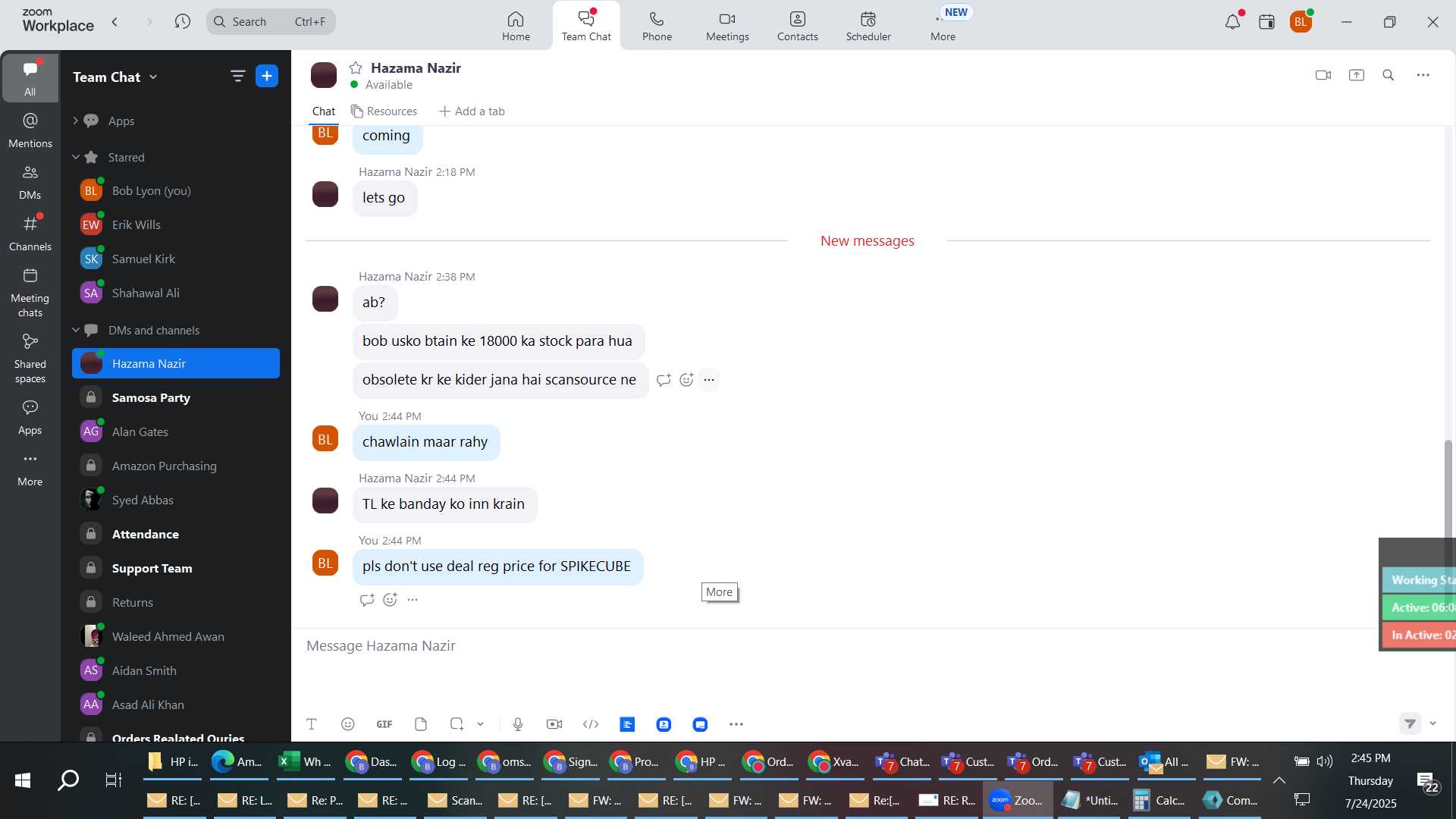This screenshot has height=819, width=1456.
Task: Open Waleed Ahmed Awan chat
Action: (x=176, y=636)
